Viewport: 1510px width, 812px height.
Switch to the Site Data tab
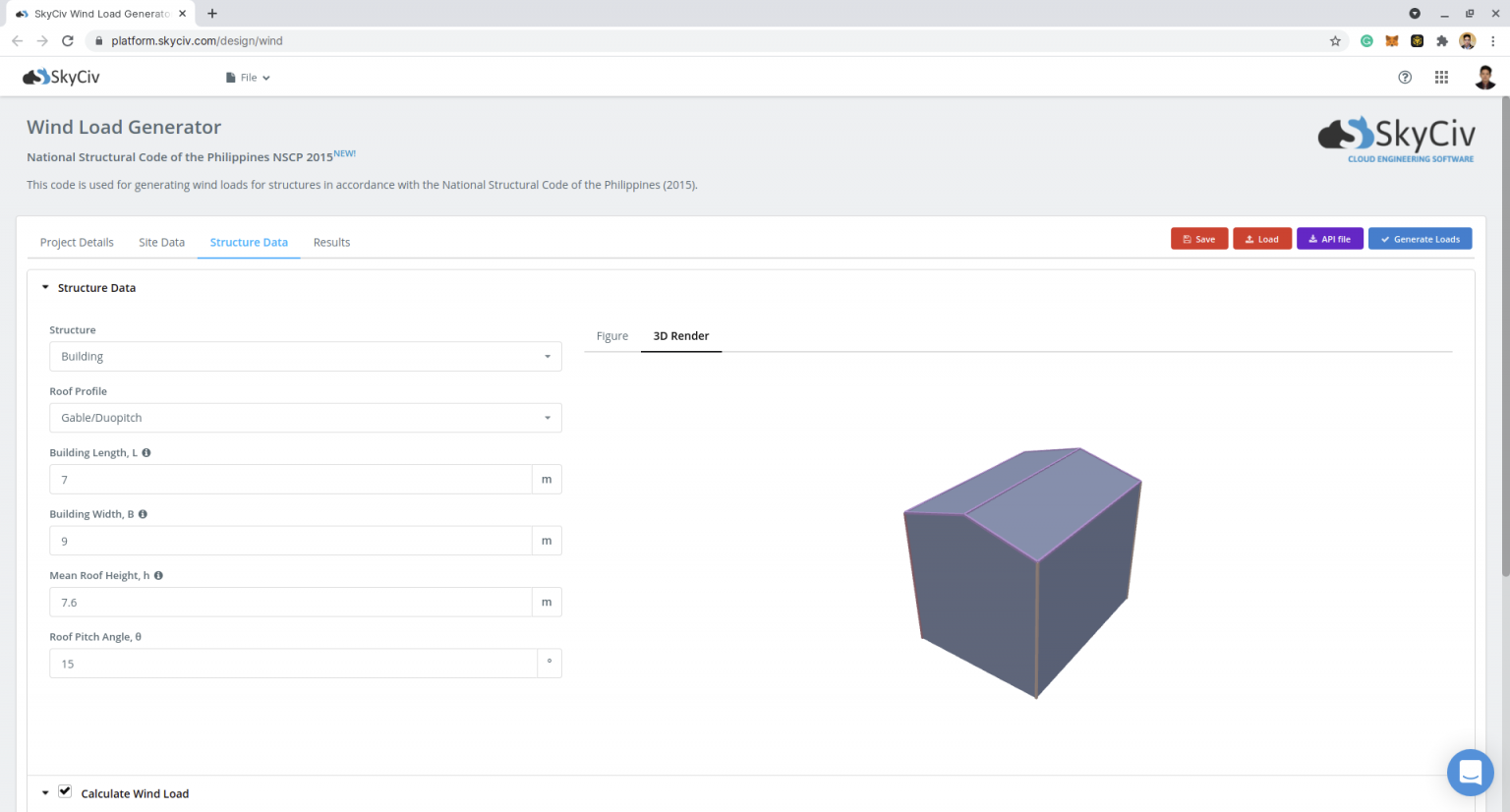point(161,243)
